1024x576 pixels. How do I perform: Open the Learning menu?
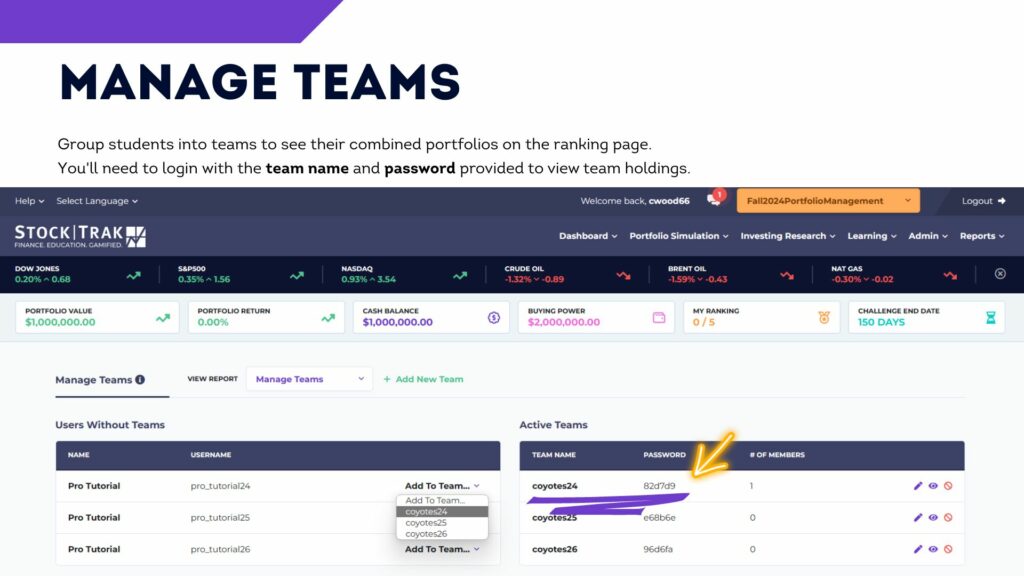pos(872,236)
